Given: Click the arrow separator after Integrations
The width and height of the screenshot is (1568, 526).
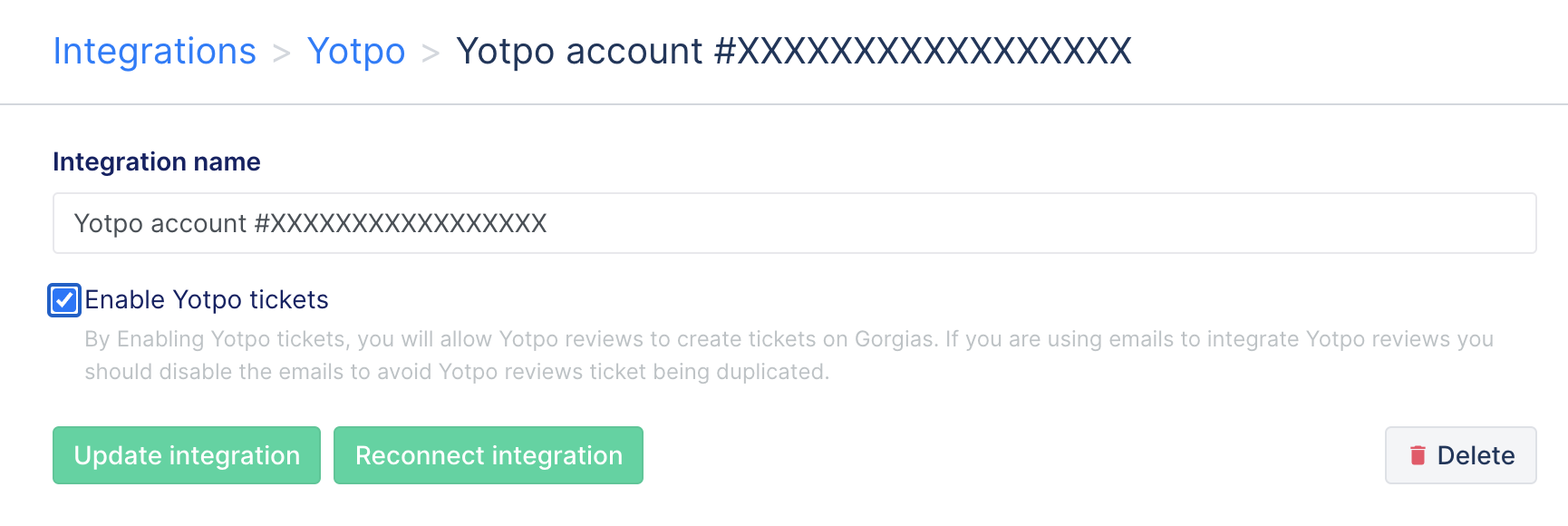Looking at the screenshot, I should click(282, 54).
